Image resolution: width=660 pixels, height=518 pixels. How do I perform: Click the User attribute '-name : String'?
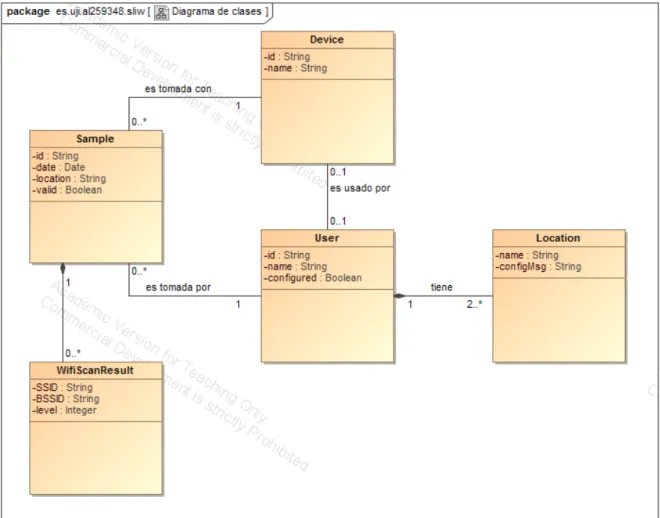[295, 266]
